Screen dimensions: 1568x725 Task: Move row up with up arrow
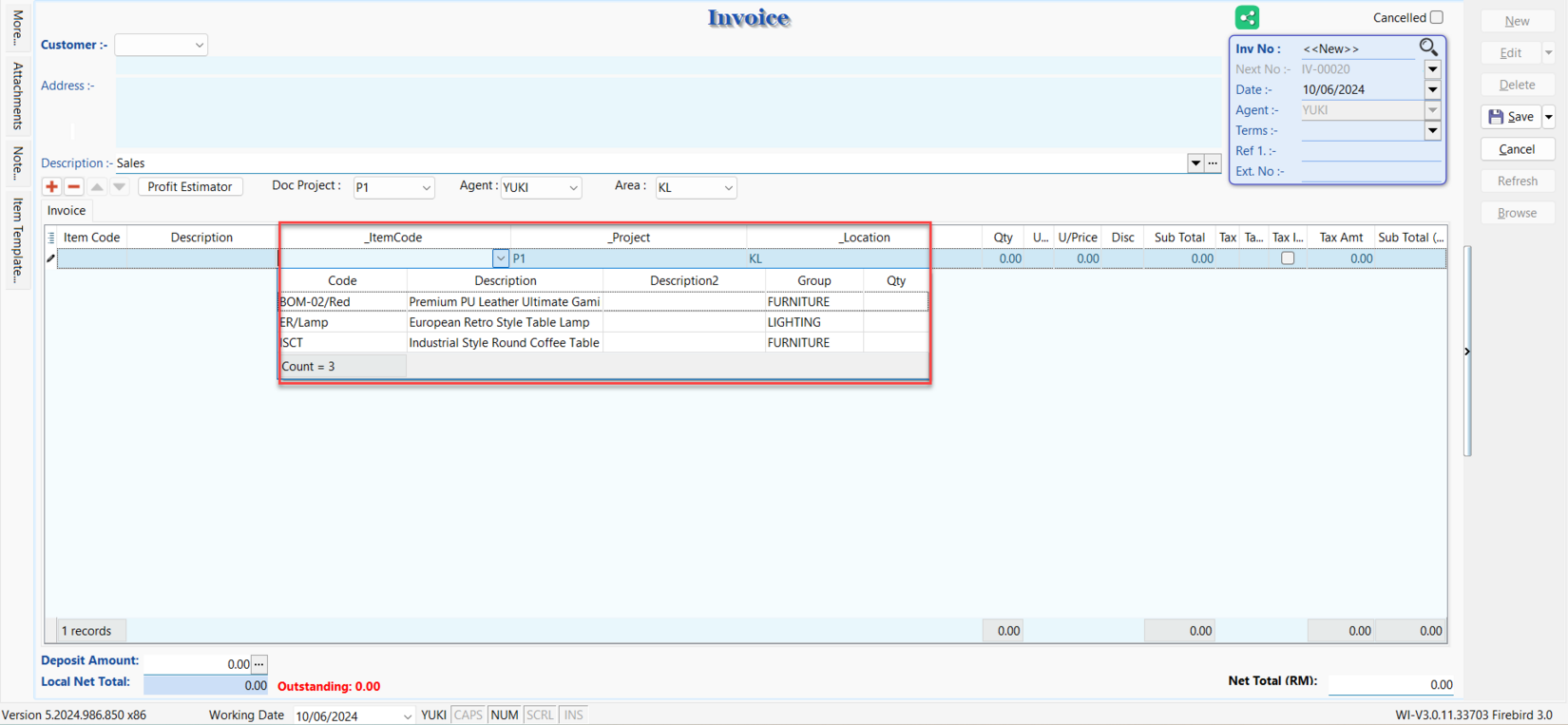(97, 187)
